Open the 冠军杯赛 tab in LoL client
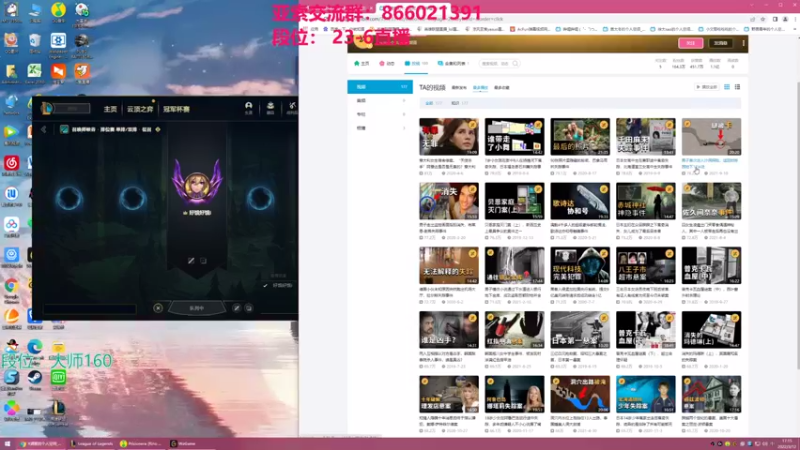800x450 pixels. pyautogui.click(x=177, y=109)
